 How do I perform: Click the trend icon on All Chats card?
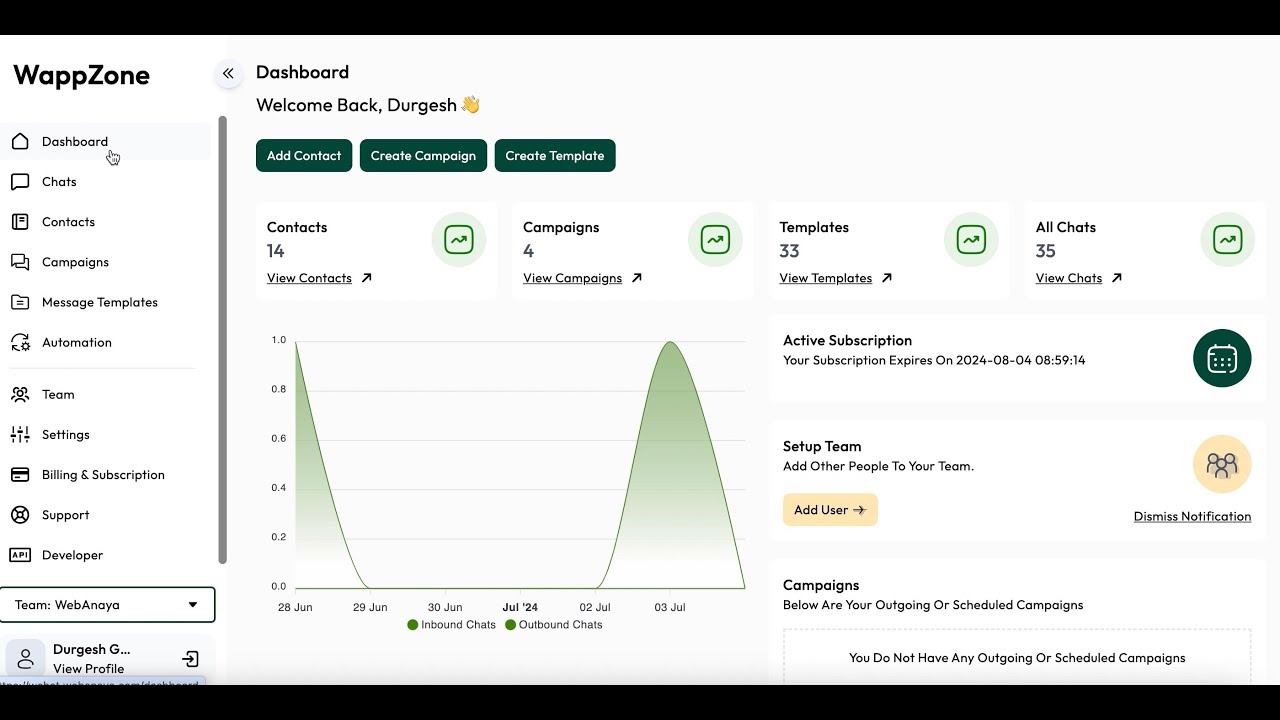click(1227, 239)
